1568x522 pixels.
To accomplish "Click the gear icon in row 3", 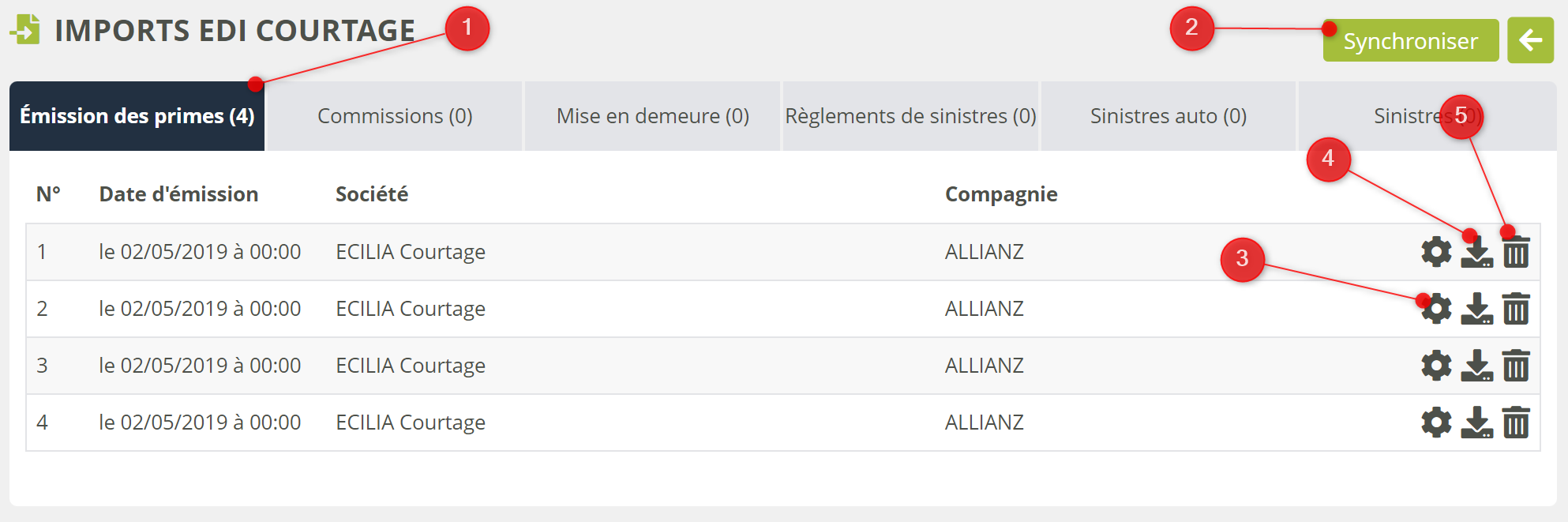I will 1436,366.
